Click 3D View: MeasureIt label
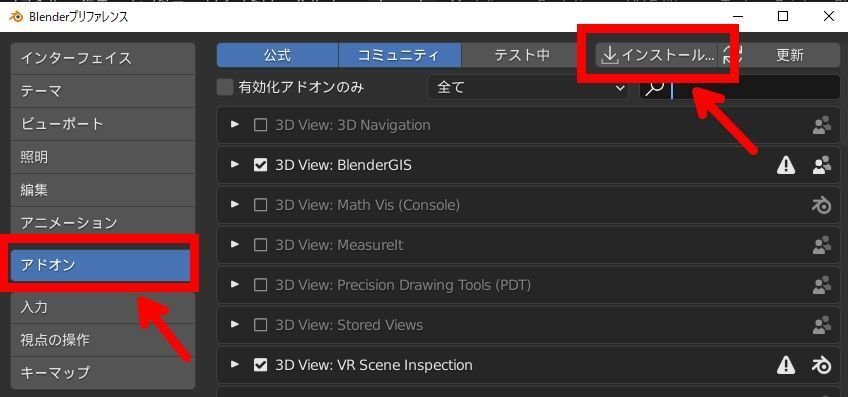The image size is (848, 397). pyautogui.click(x=339, y=245)
